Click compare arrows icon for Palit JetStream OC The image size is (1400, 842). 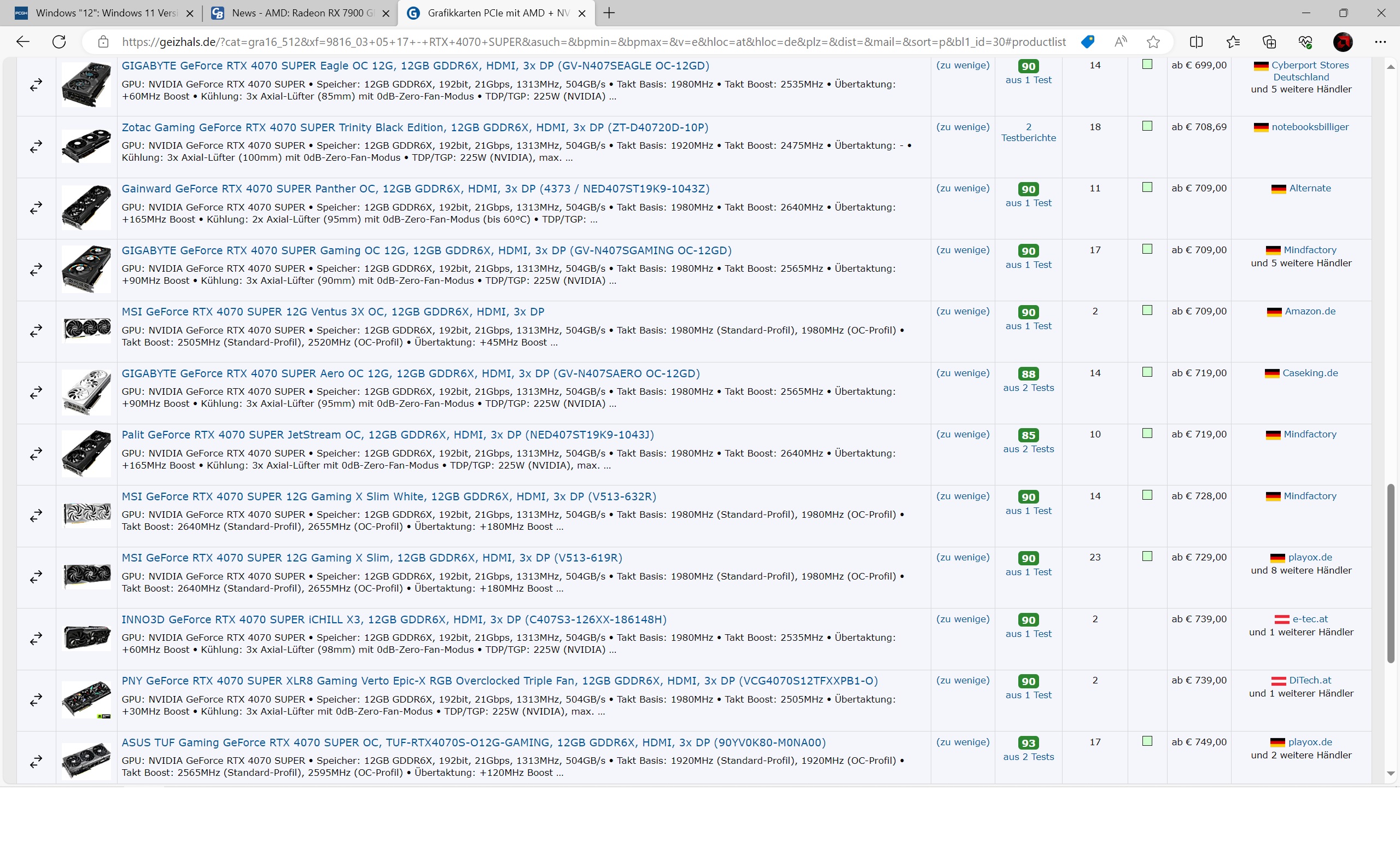(36, 454)
